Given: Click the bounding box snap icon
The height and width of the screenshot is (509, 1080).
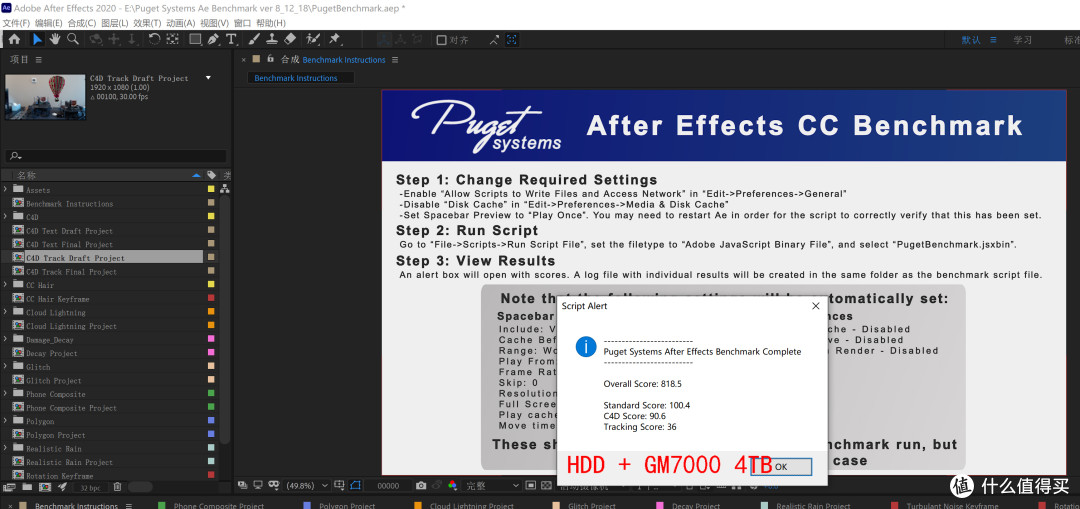Looking at the screenshot, I should [x=512, y=39].
